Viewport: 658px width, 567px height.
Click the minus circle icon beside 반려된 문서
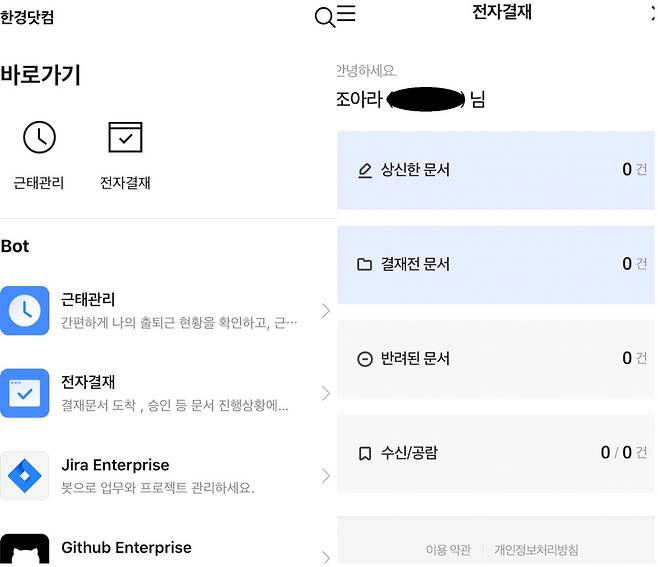point(365,359)
